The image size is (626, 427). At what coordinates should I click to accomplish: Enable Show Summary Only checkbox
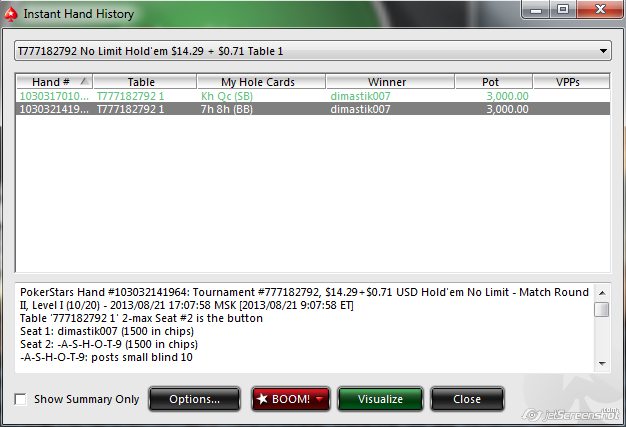[20, 399]
